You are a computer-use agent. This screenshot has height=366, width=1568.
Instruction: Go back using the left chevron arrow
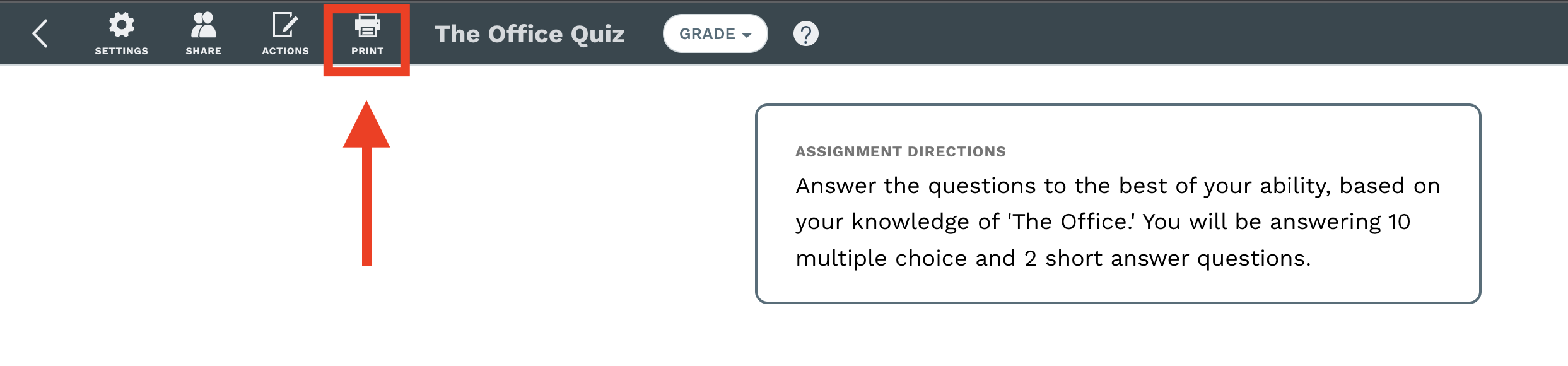[x=40, y=33]
